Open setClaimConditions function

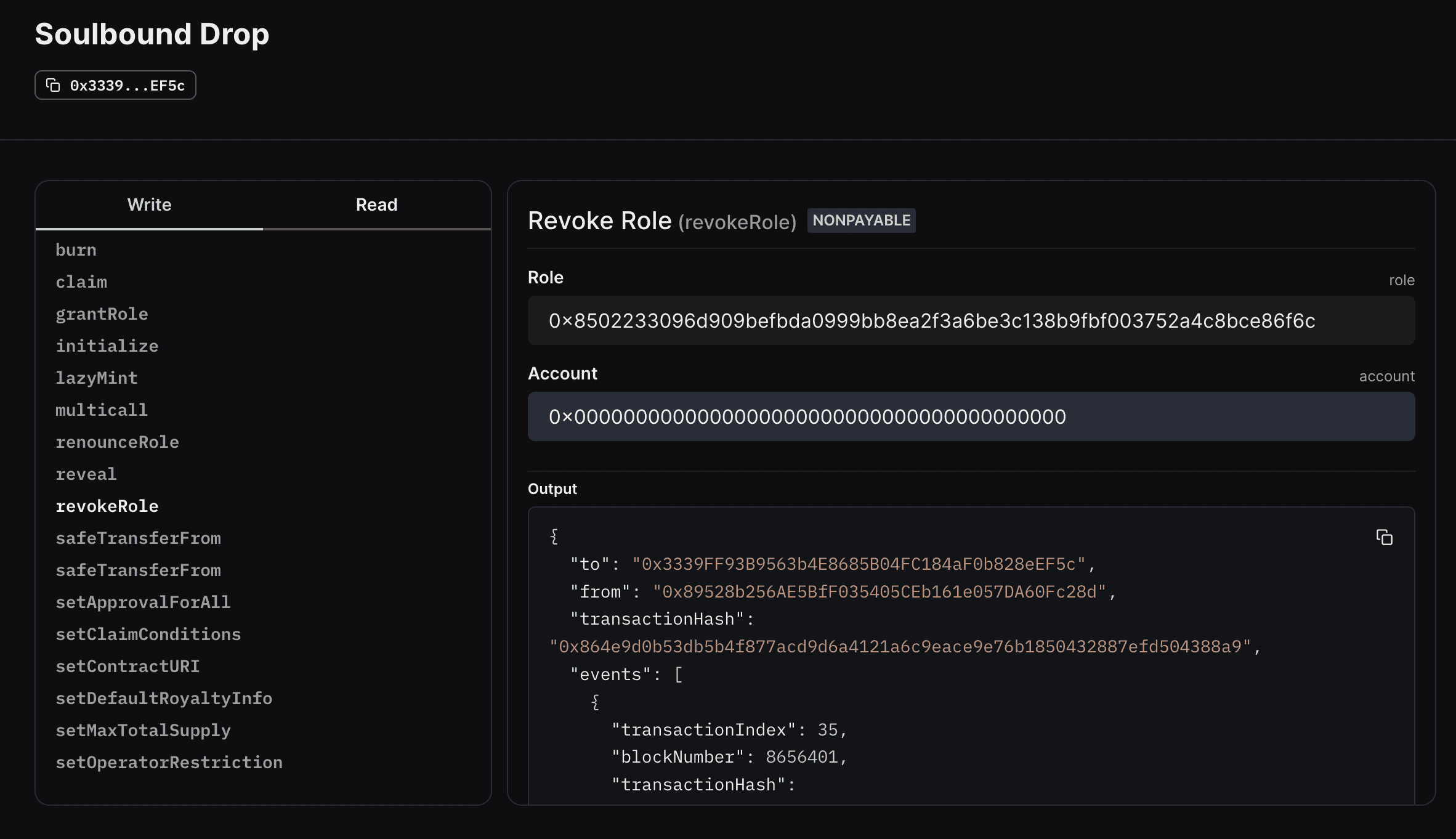pos(148,634)
